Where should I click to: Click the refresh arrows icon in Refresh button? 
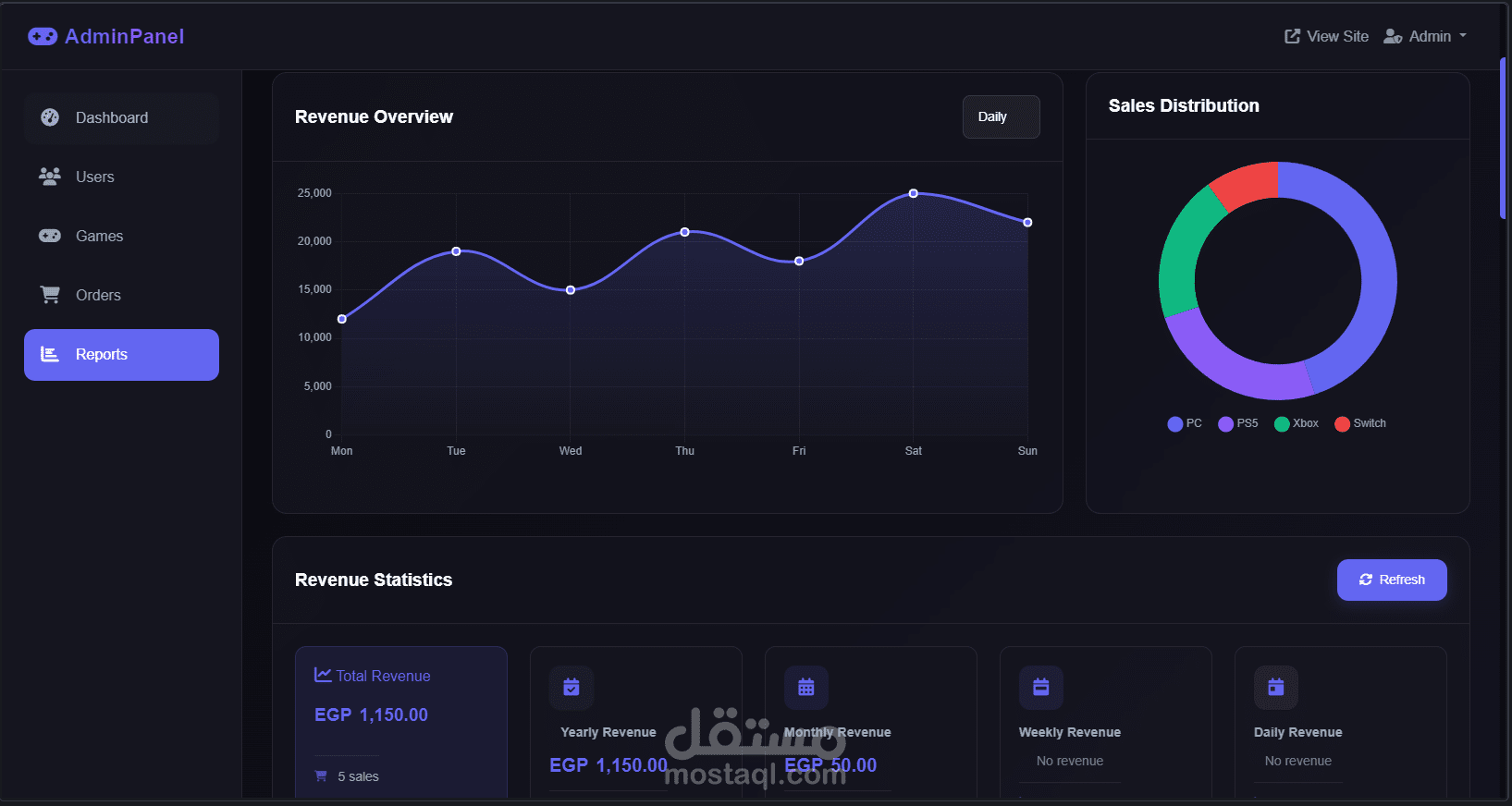tap(1366, 580)
